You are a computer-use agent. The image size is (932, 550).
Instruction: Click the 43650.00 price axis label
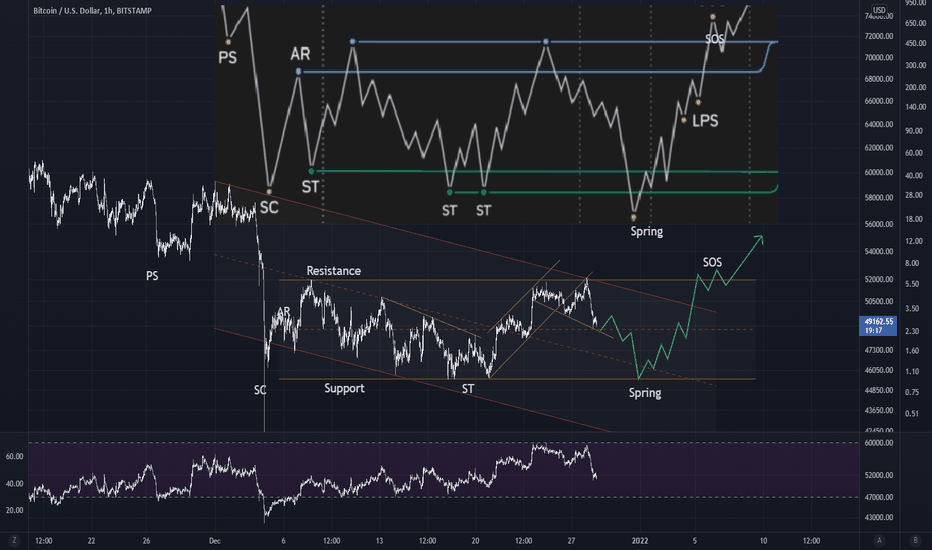tap(879, 411)
